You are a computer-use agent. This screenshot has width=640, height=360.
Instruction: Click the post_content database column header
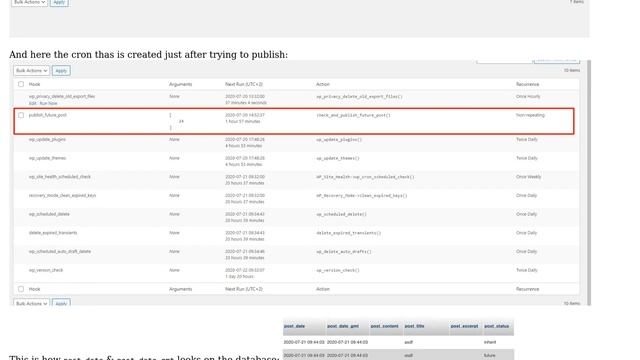click(384, 326)
